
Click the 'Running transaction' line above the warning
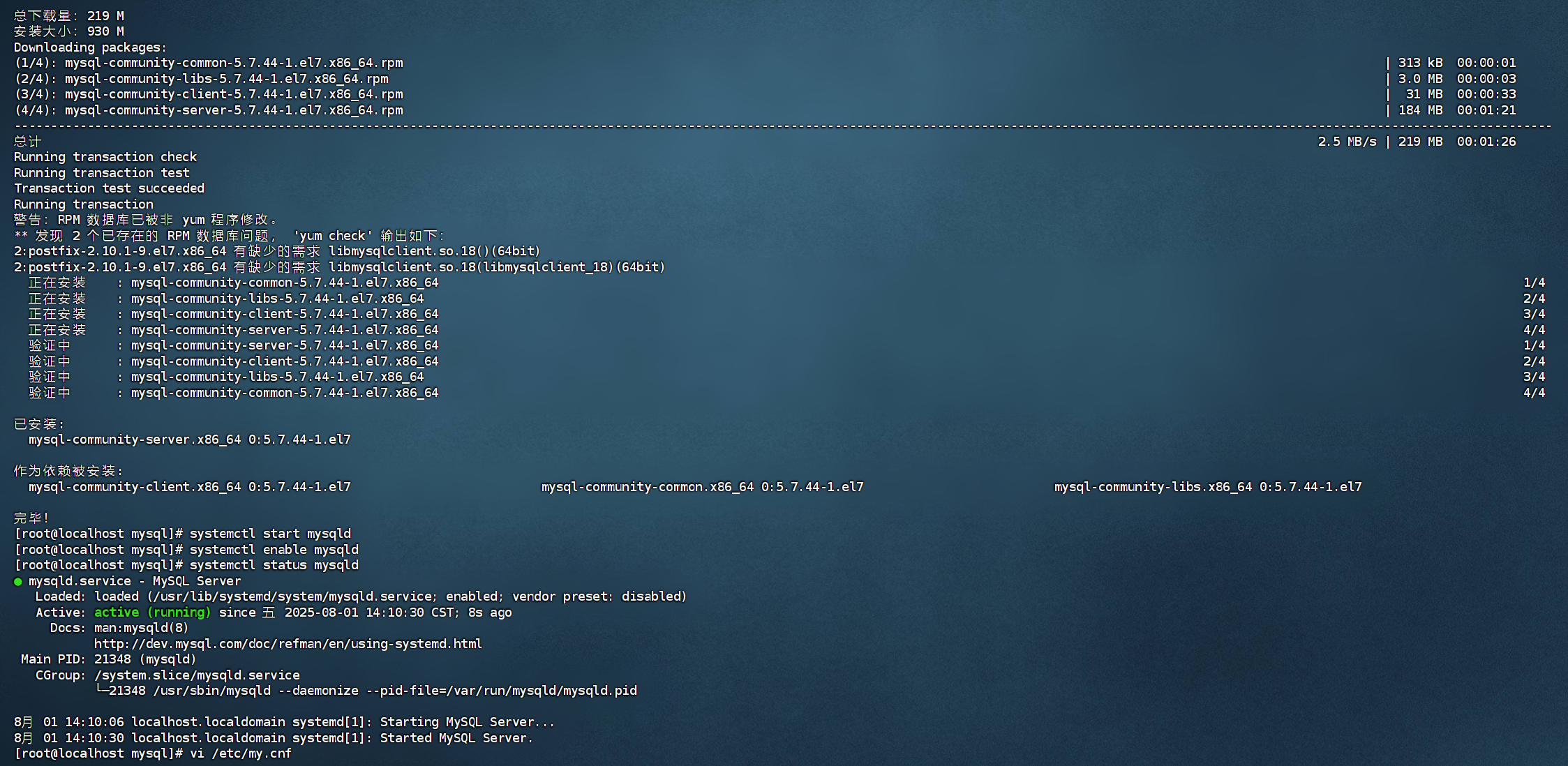click(x=84, y=204)
